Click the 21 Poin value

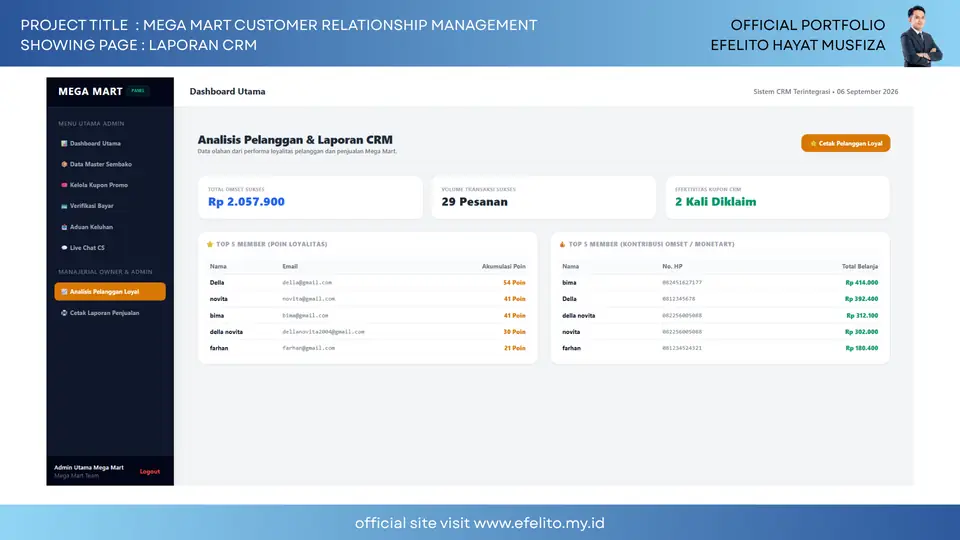(x=514, y=348)
